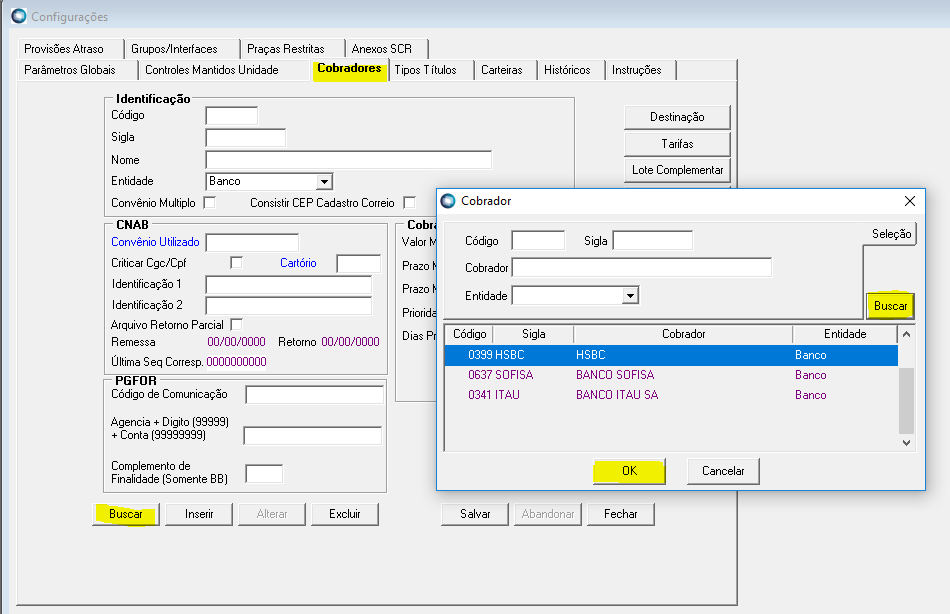Click the Cartório input field
950x614 pixels.
coord(359,264)
